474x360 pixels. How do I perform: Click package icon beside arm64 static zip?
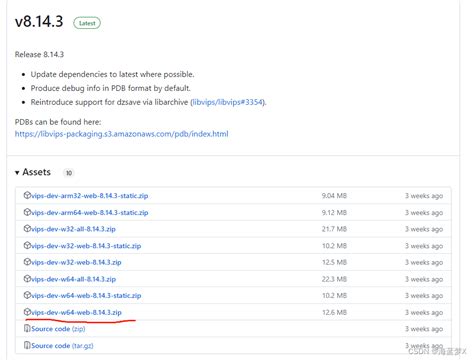(x=27, y=212)
